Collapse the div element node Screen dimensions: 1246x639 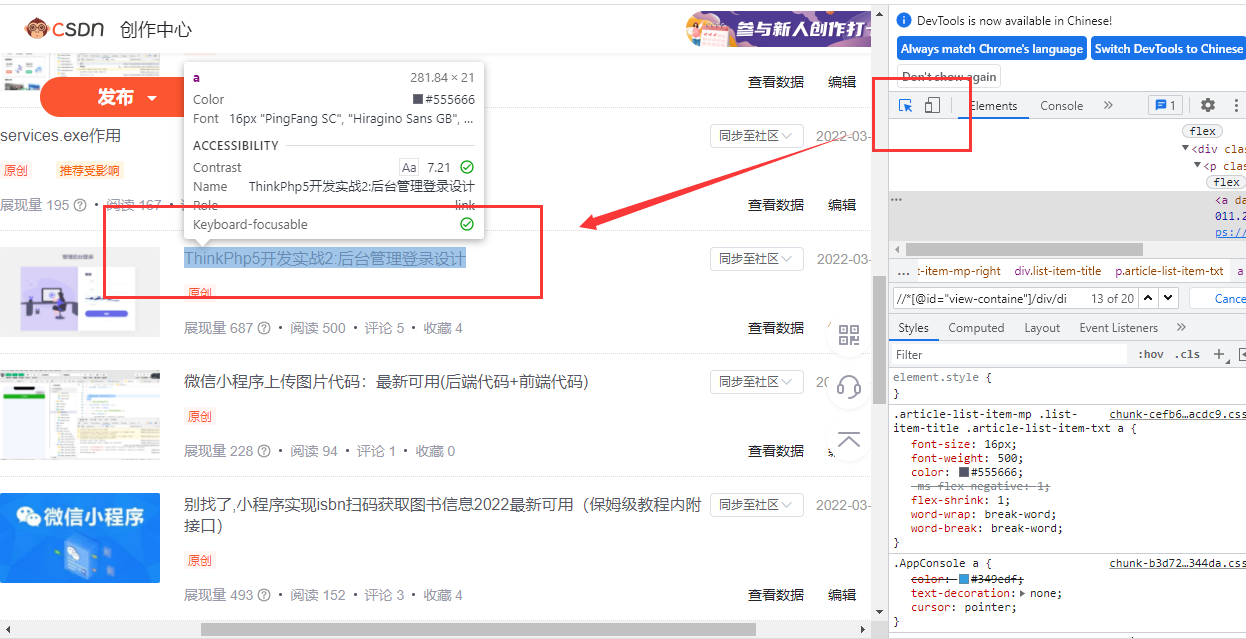pos(1186,149)
